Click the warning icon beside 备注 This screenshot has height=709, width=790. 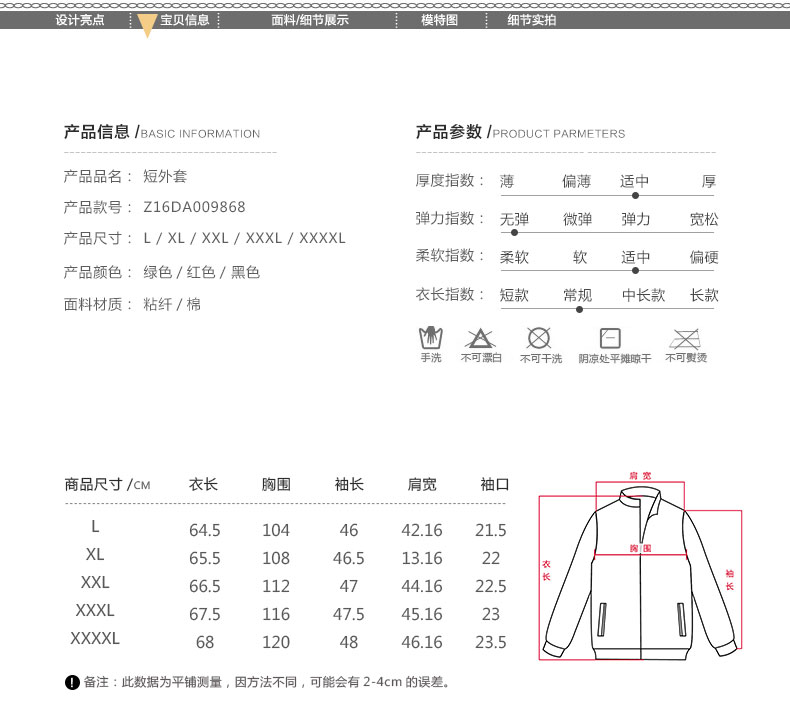(72, 682)
